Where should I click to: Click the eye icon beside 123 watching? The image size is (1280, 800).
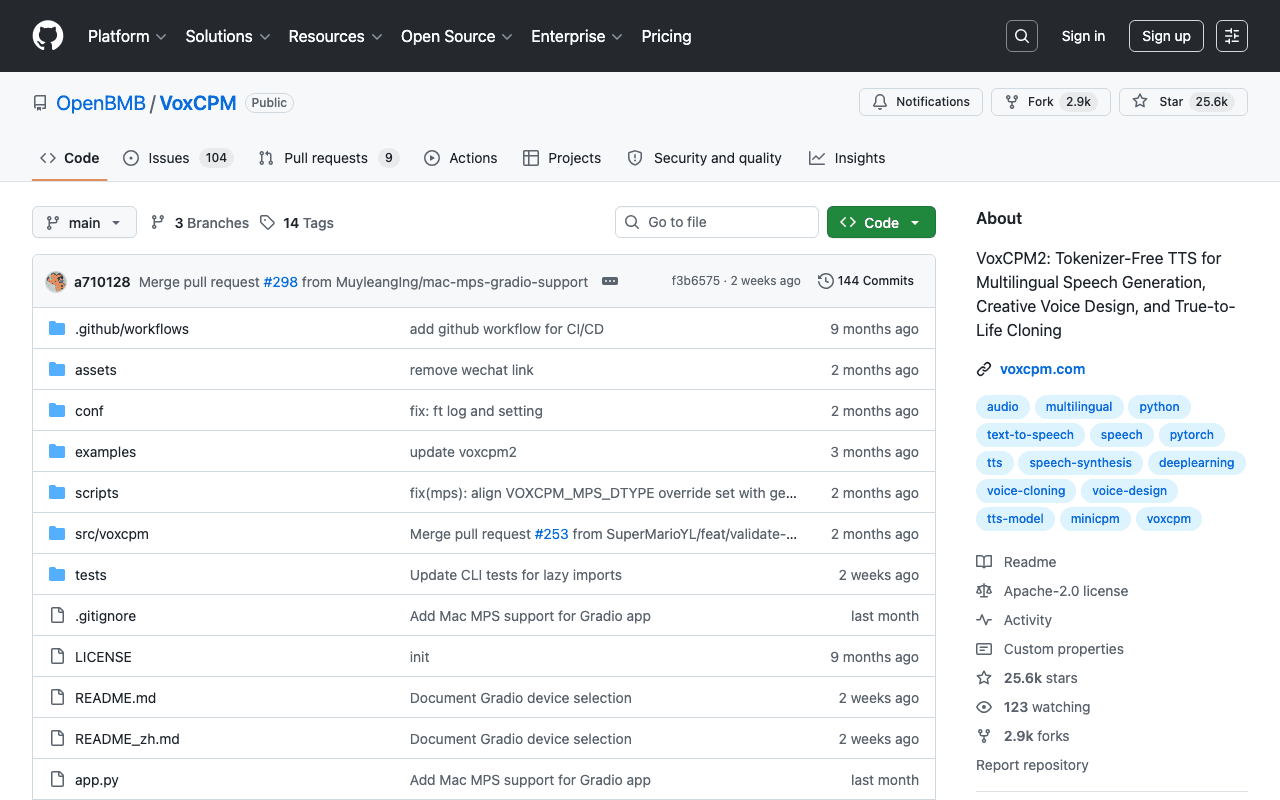(984, 707)
